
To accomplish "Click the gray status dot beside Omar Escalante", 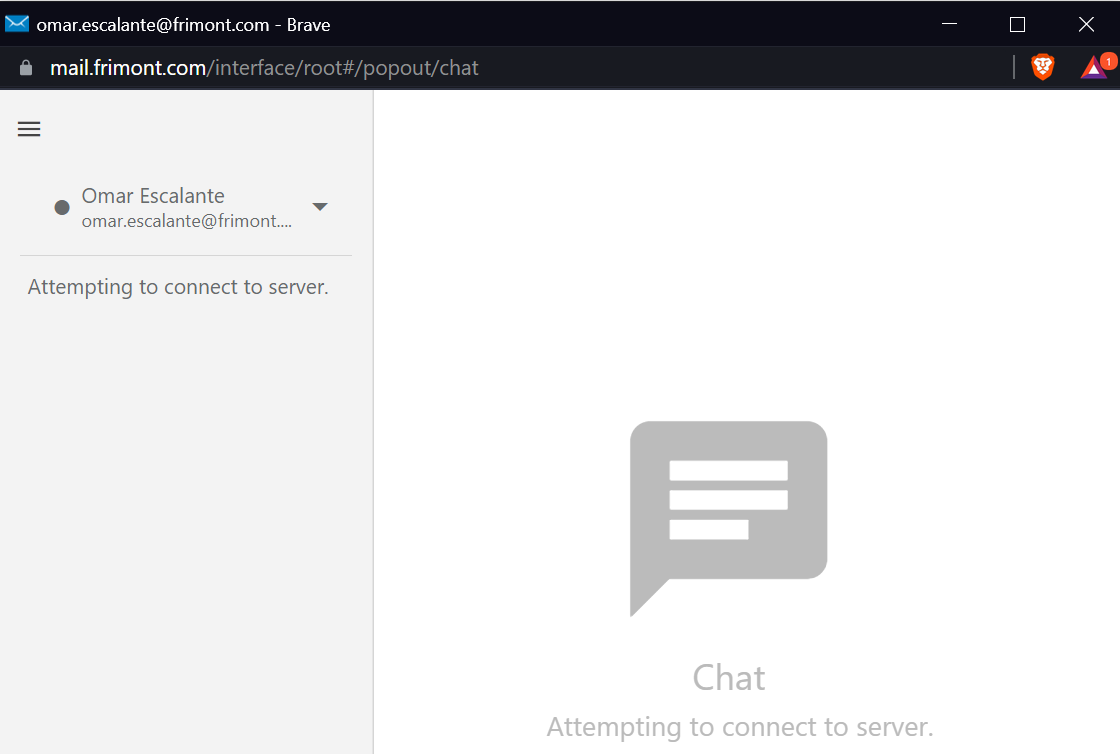I will pyautogui.click(x=62, y=207).
